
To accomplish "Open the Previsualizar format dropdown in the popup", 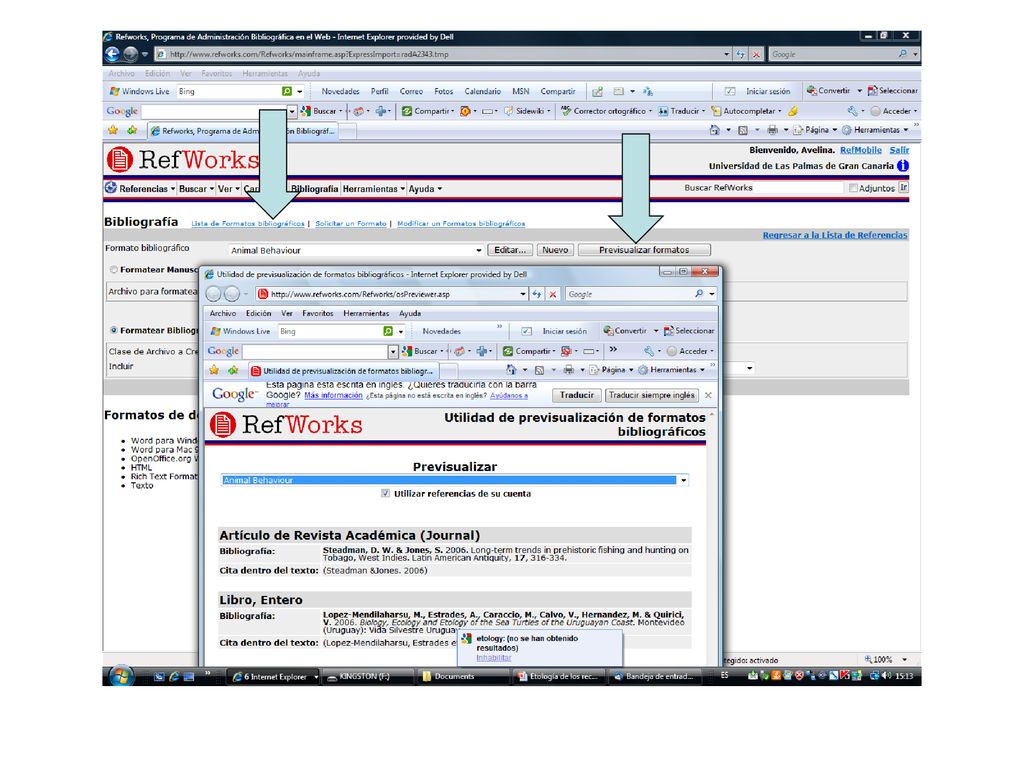I will click(455, 480).
